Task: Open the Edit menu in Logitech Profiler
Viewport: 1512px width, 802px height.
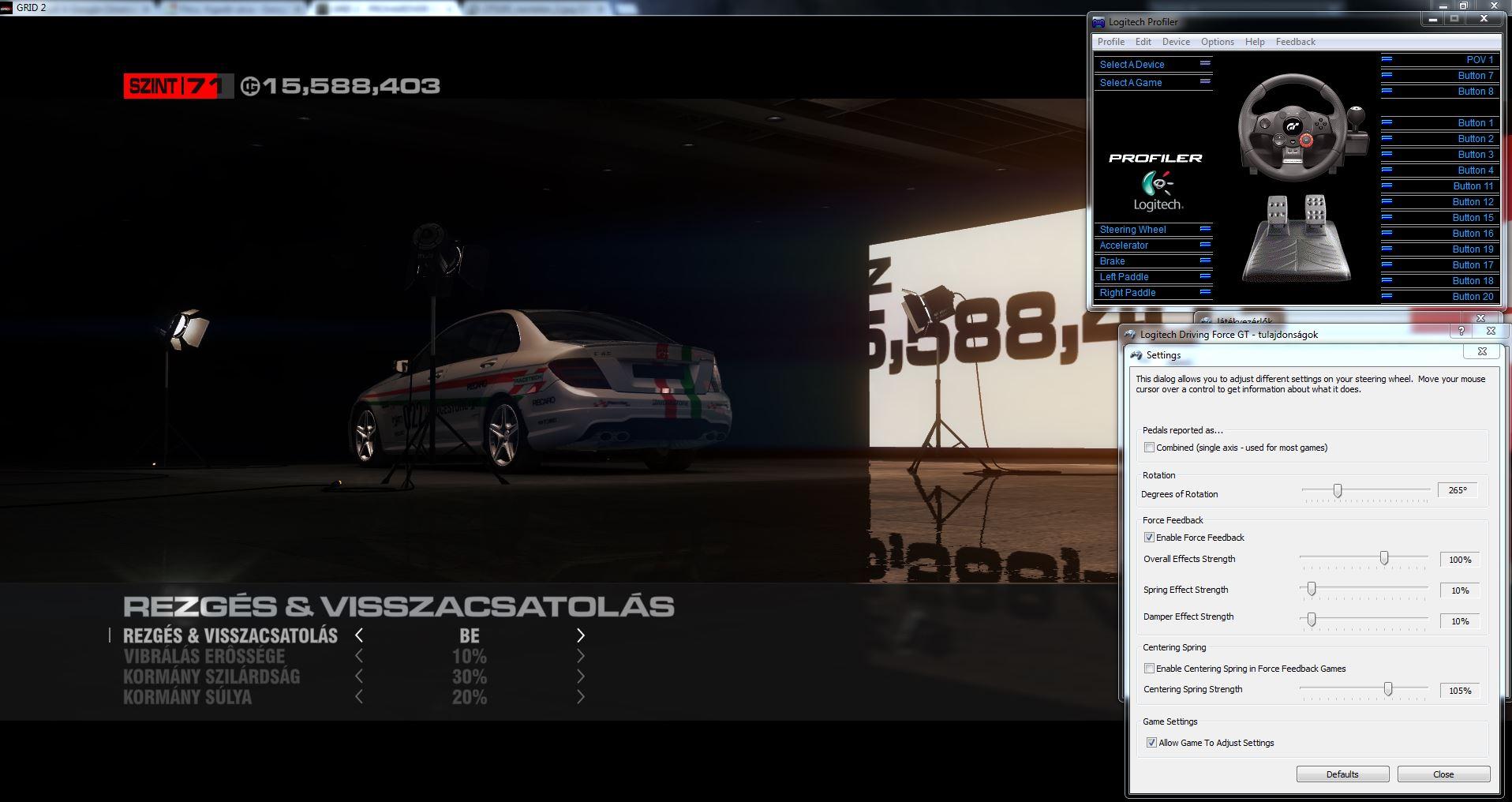Action: (1143, 42)
